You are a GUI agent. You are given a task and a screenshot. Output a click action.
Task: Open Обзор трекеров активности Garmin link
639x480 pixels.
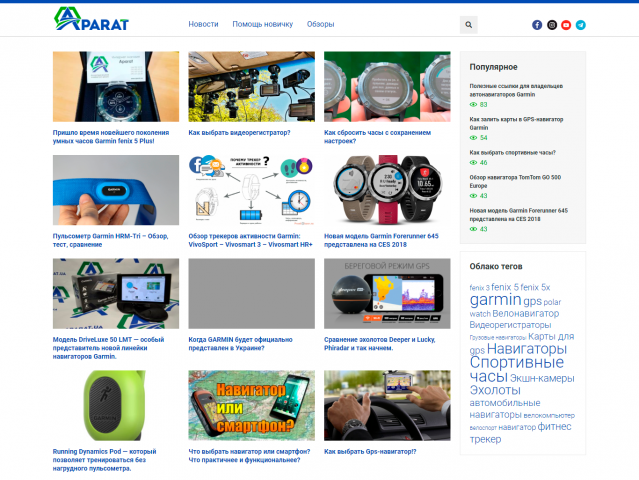[250, 240]
